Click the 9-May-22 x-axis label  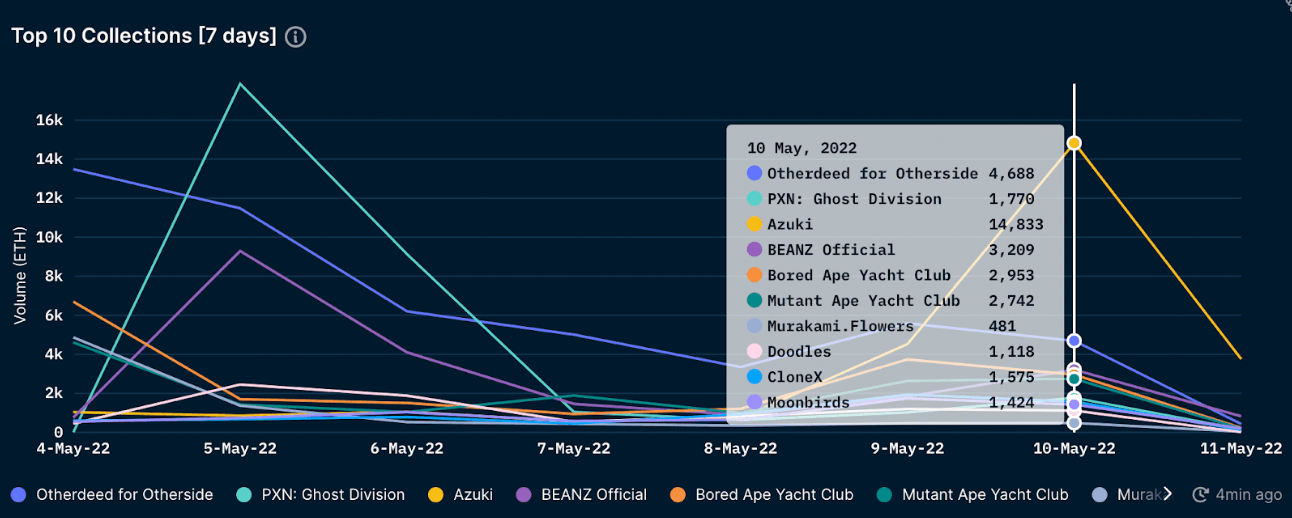tap(906, 450)
